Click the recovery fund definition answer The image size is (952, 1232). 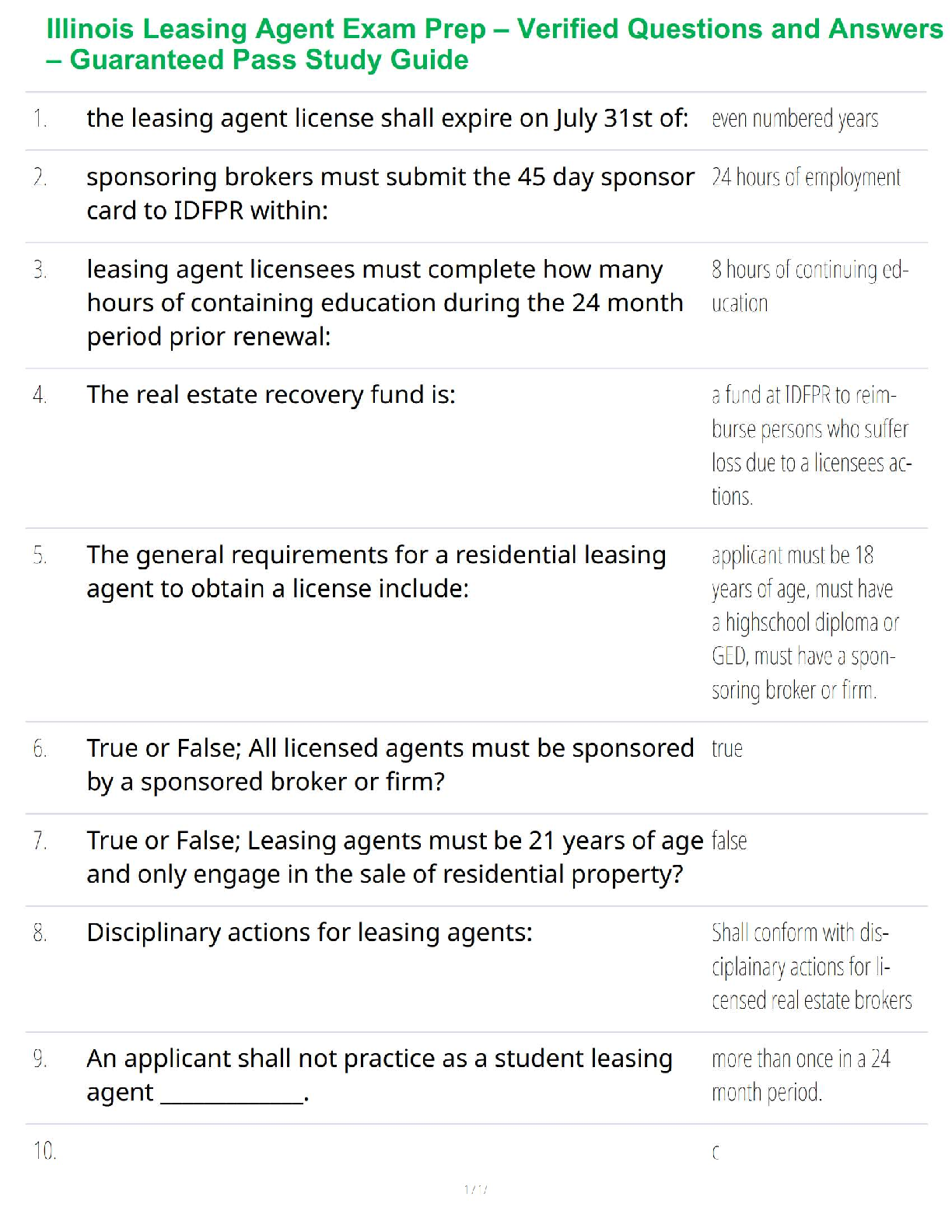point(810,446)
